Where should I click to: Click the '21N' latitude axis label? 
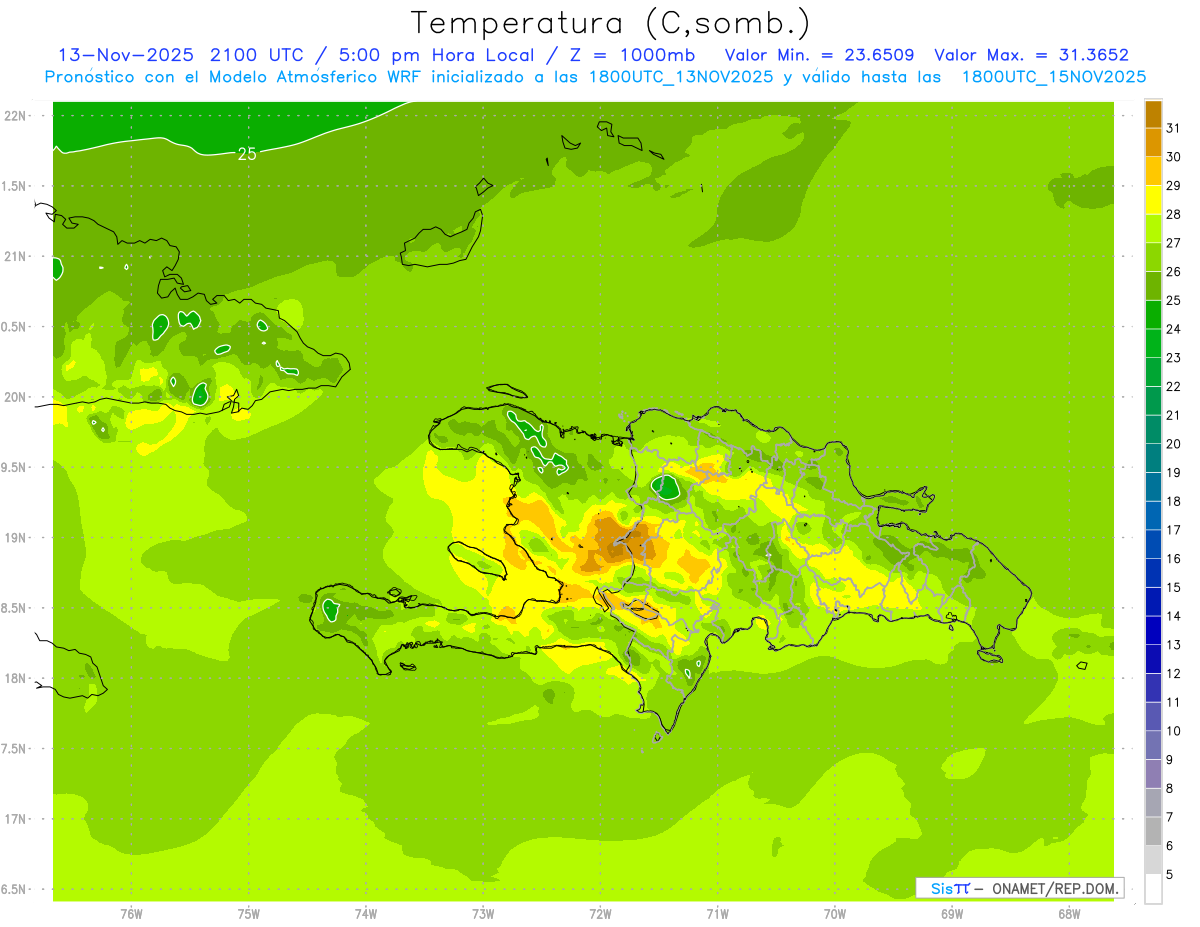coord(15,256)
